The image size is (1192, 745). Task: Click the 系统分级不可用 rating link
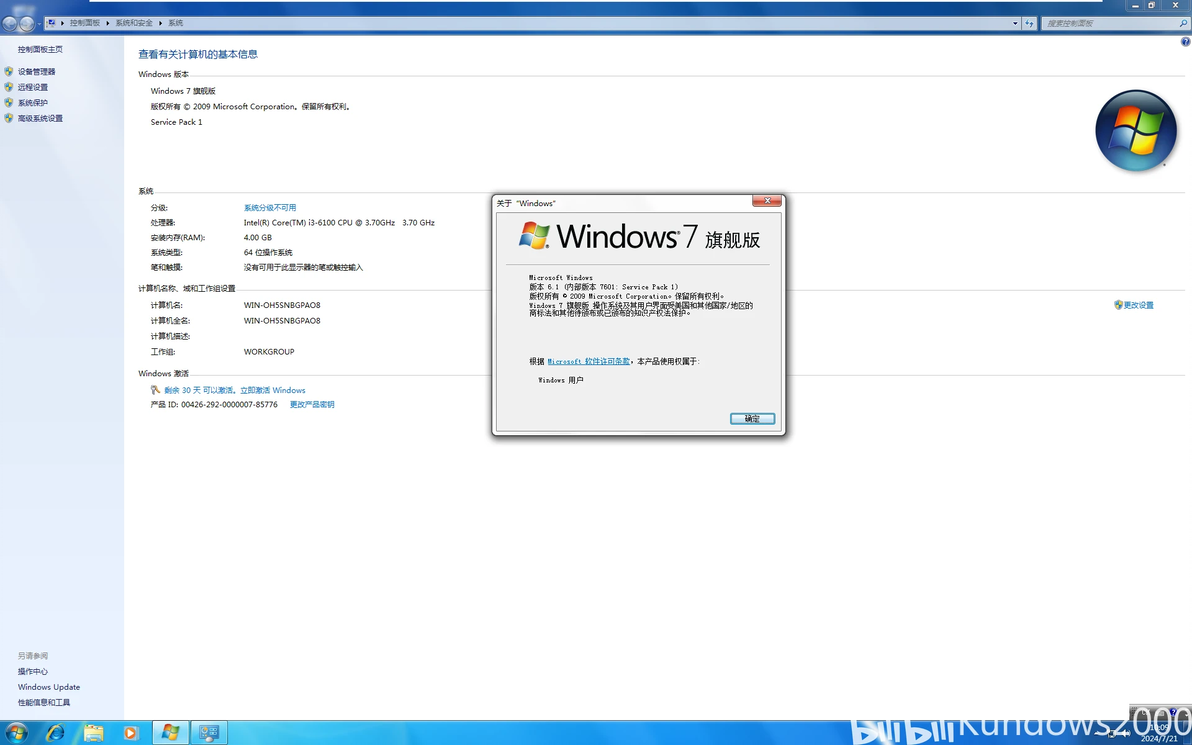(270, 208)
